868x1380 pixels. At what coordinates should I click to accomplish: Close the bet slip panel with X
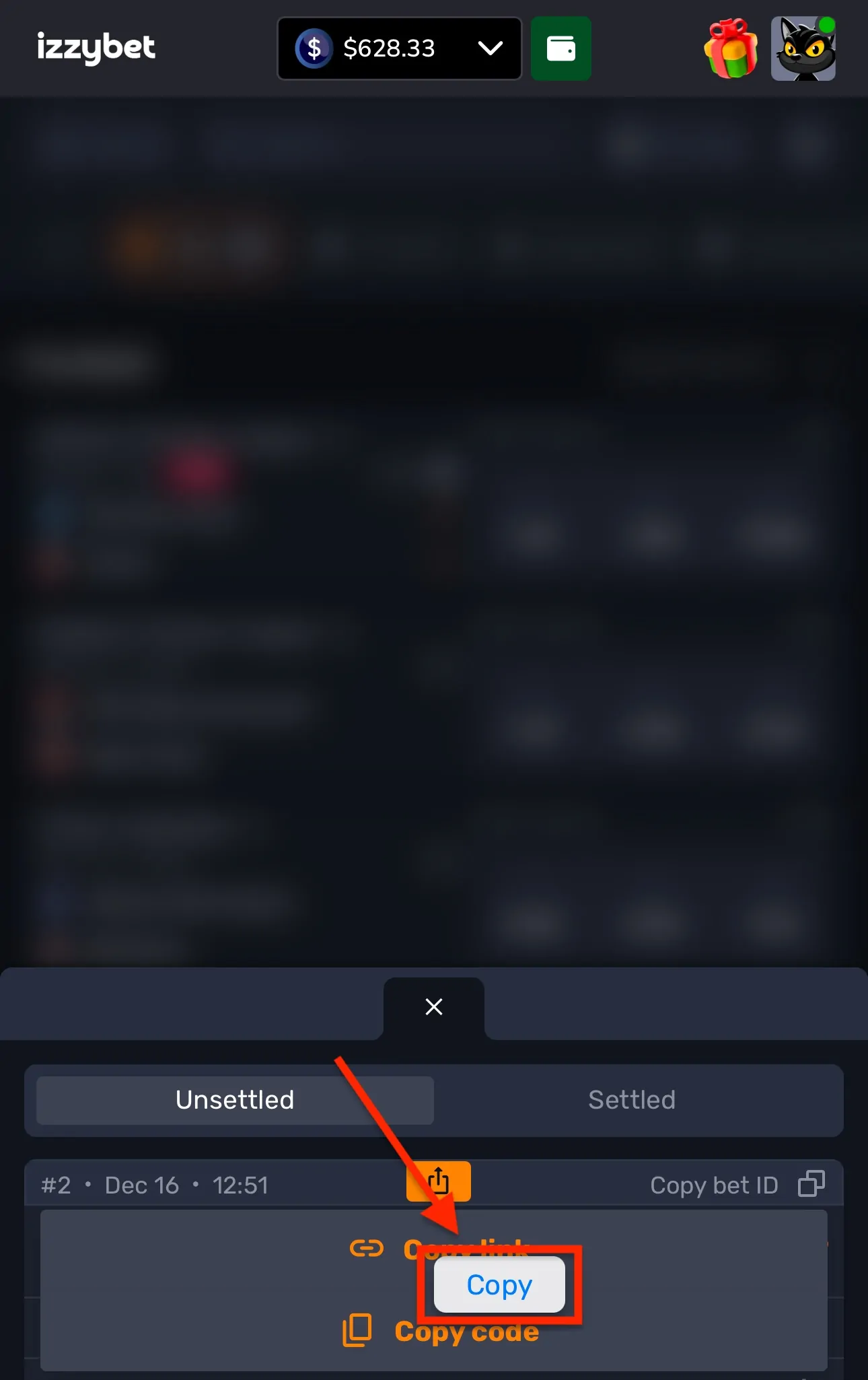pyautogui.click(x=434, y=1007)
